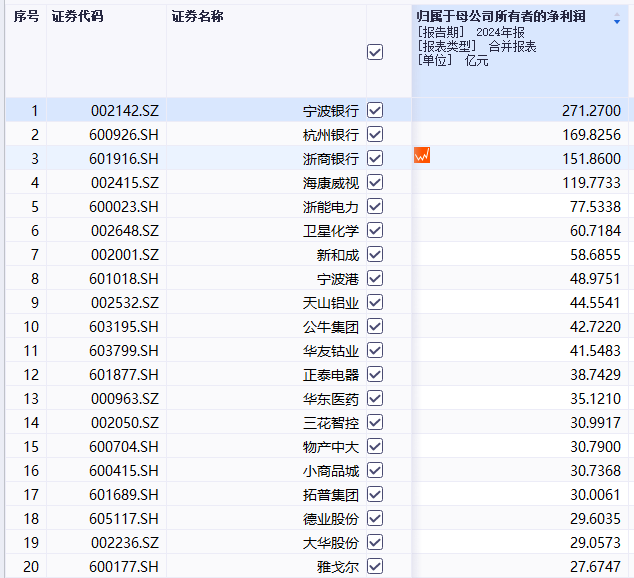Open the net profit column dropdown arrow
The image size is (634, 578).
(616, 21)
